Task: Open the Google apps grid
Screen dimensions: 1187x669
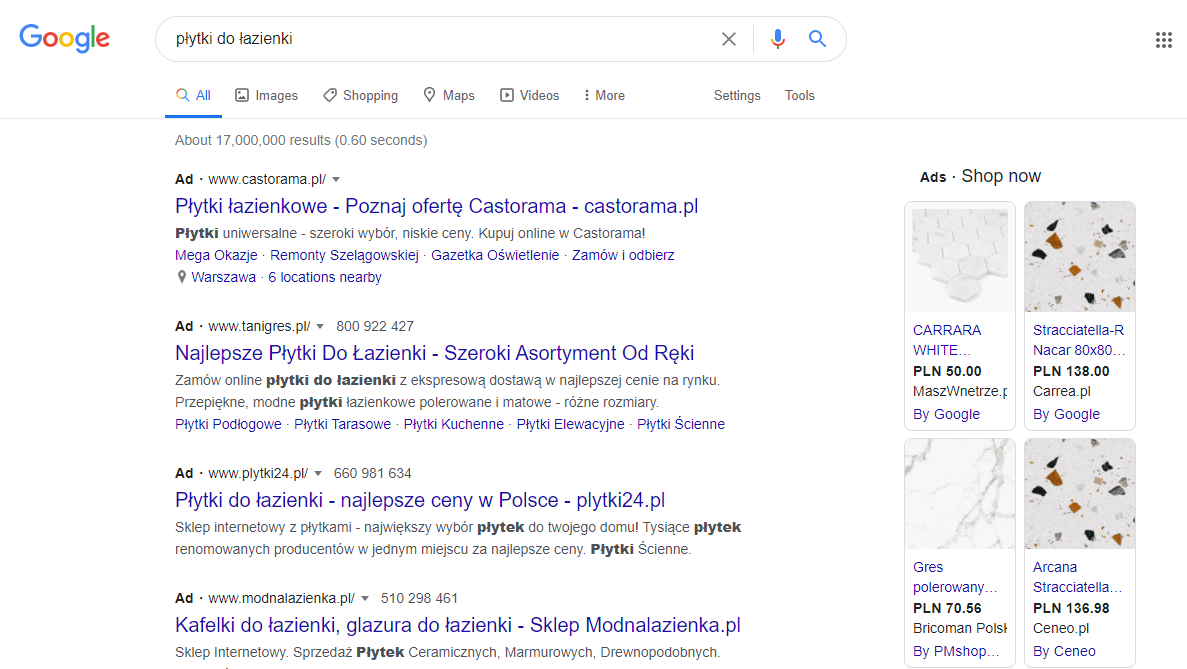Action: (1163, 40)
